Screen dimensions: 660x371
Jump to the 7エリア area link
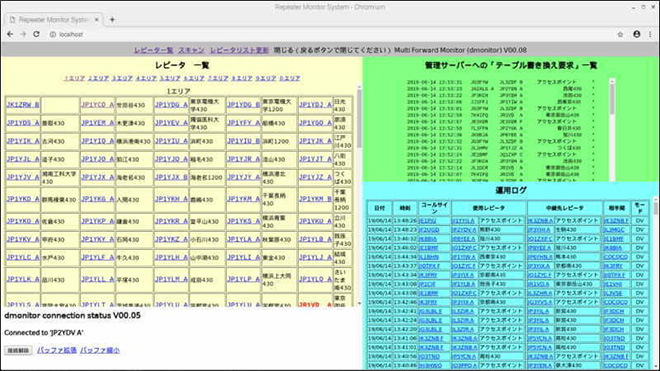click(x=218, y=78)
